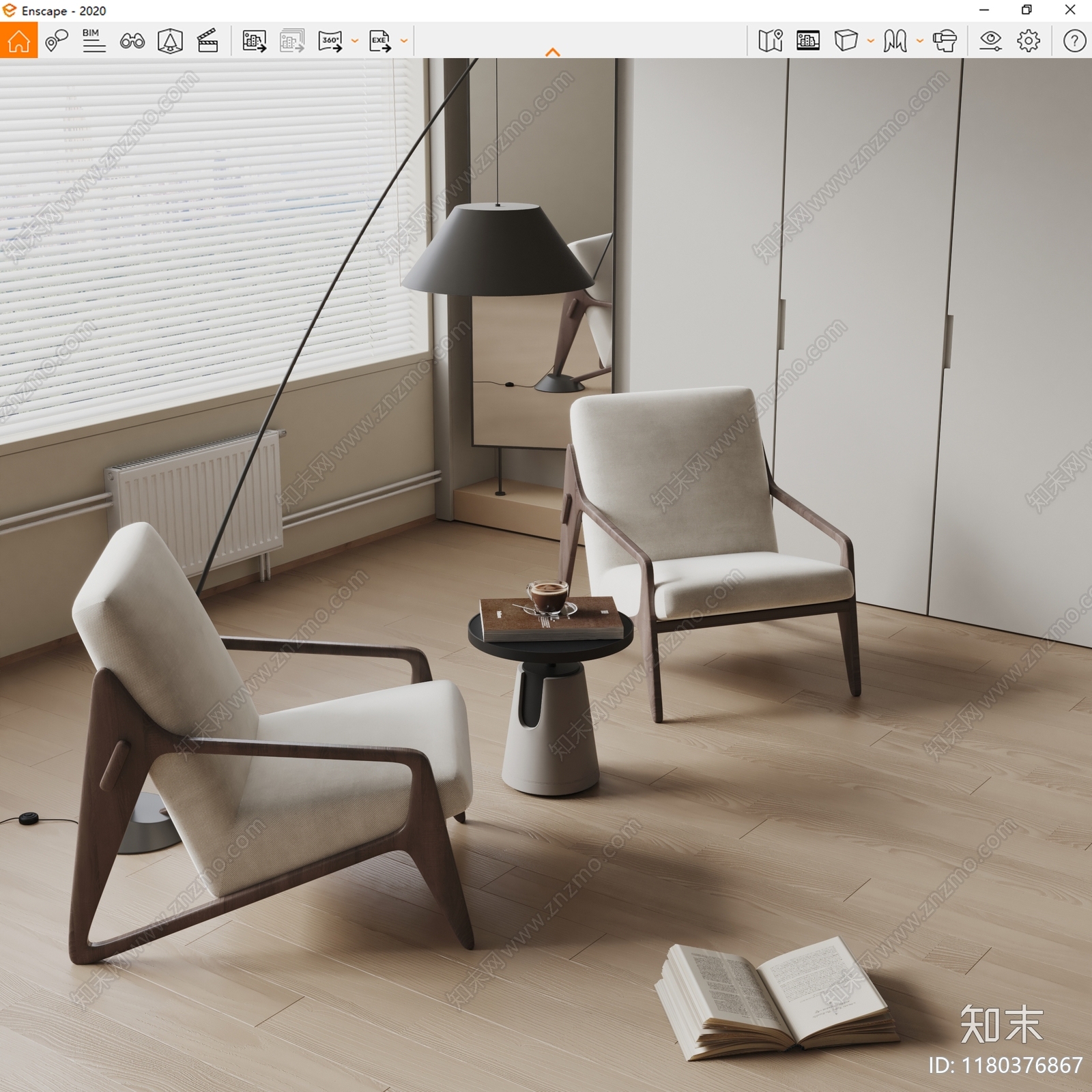Click the Screenshot export icon
1092x1092 pixels.
(x=255, y=41)
